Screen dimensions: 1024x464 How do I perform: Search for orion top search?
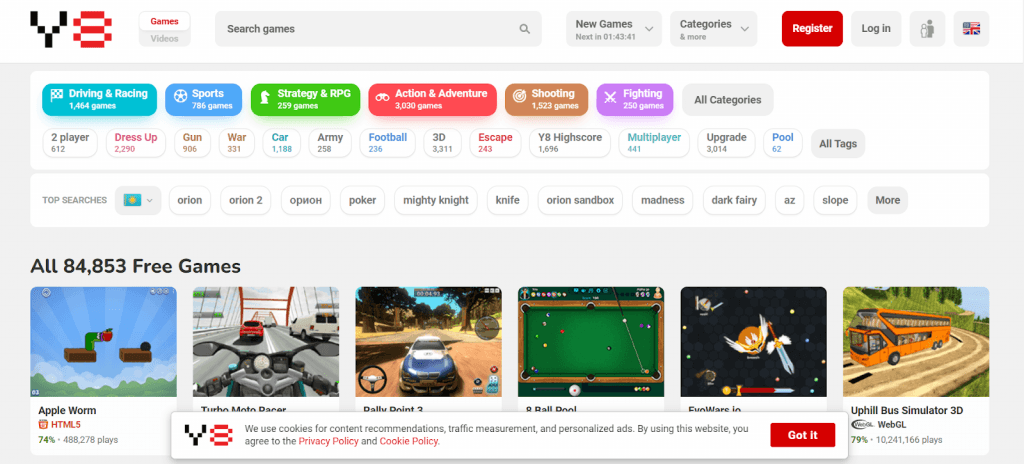pos(190,200)
